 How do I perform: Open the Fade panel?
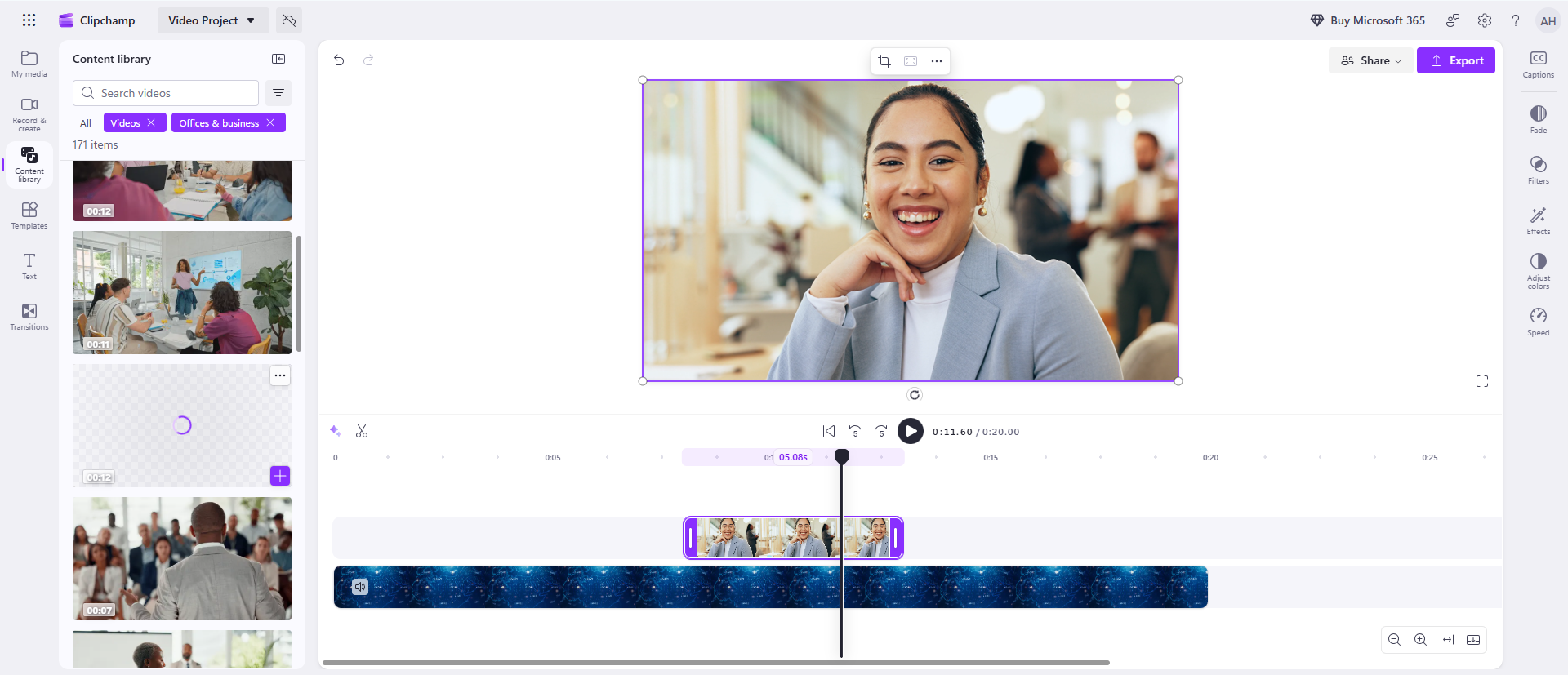point(1539,119)
